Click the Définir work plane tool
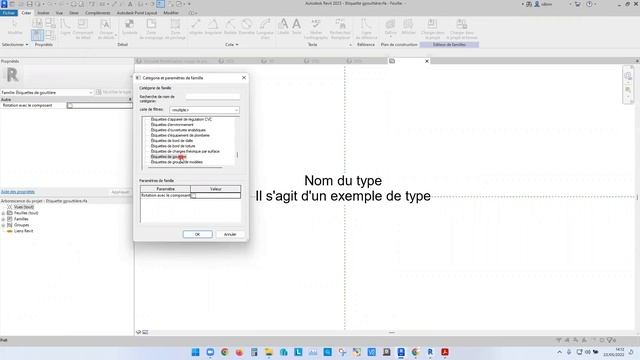This screenshot has width=640, height=360. coord(390,28)
